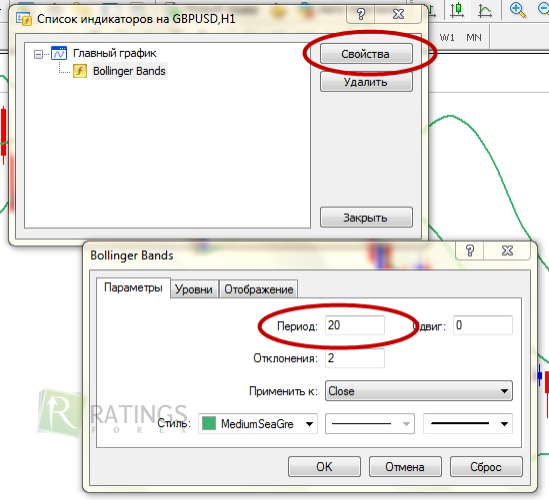Close the Список индикаторов dialog
Image resolution: width=549 pixels, height=500 pixels.
pos(398,14)
